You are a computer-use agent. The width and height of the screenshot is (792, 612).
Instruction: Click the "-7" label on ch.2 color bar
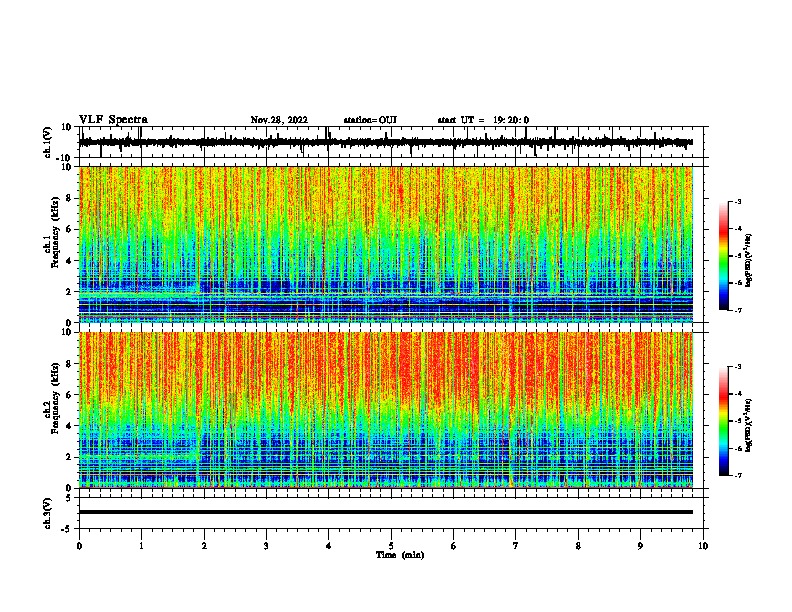738,476
